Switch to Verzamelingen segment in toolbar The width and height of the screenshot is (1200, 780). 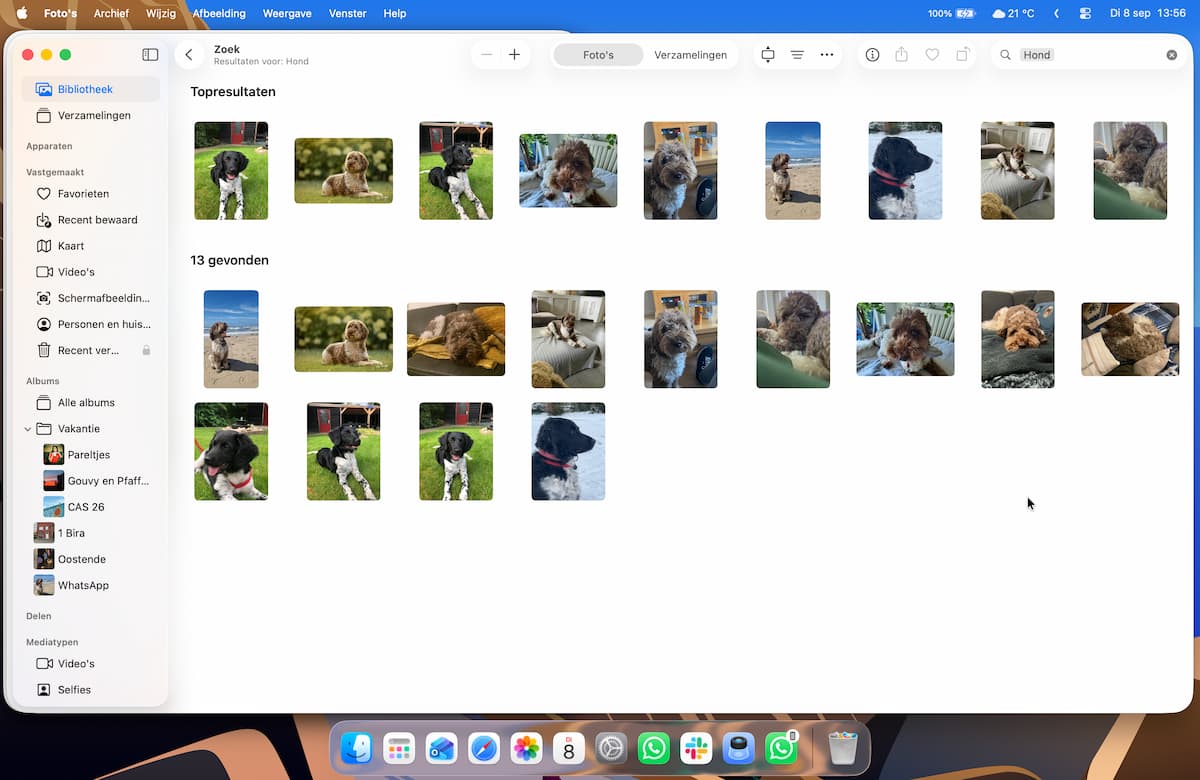coord(690,55)
